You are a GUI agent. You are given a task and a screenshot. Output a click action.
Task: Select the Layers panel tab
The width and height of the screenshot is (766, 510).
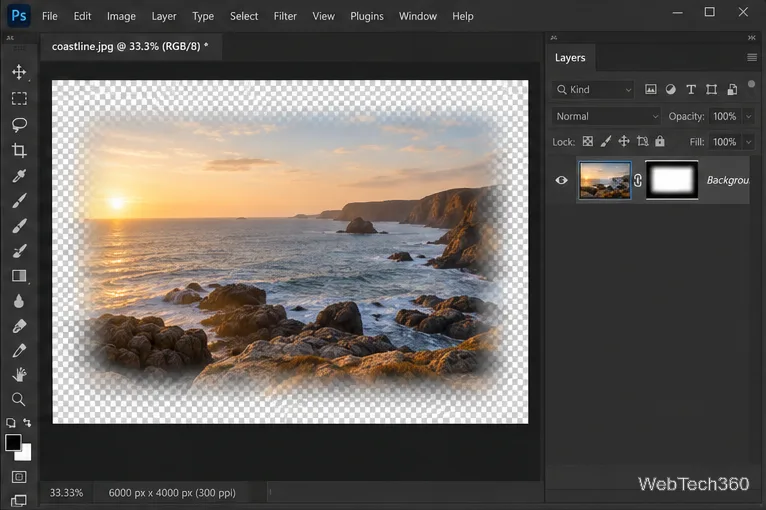[x=570, y=58]
